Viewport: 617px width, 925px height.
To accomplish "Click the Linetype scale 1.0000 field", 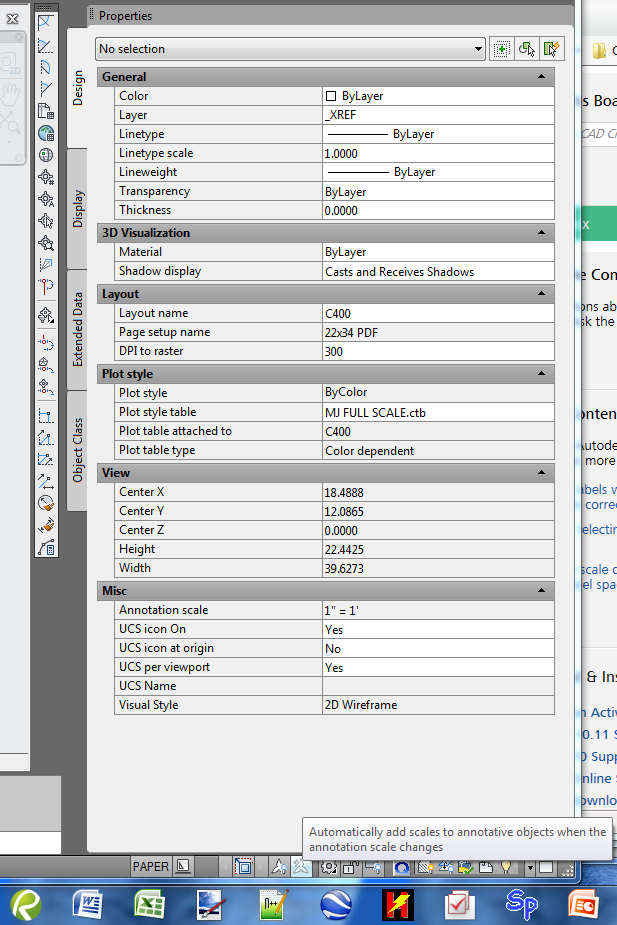I will click(438, 153).
